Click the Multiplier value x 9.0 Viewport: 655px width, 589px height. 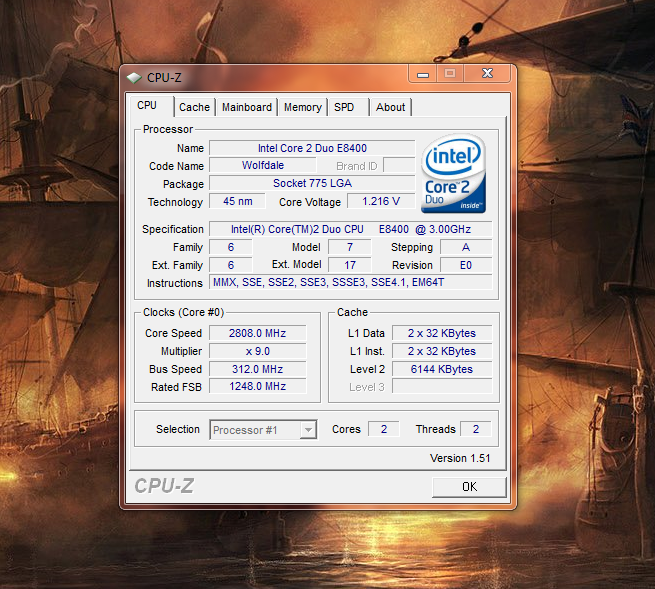[257, 351]
